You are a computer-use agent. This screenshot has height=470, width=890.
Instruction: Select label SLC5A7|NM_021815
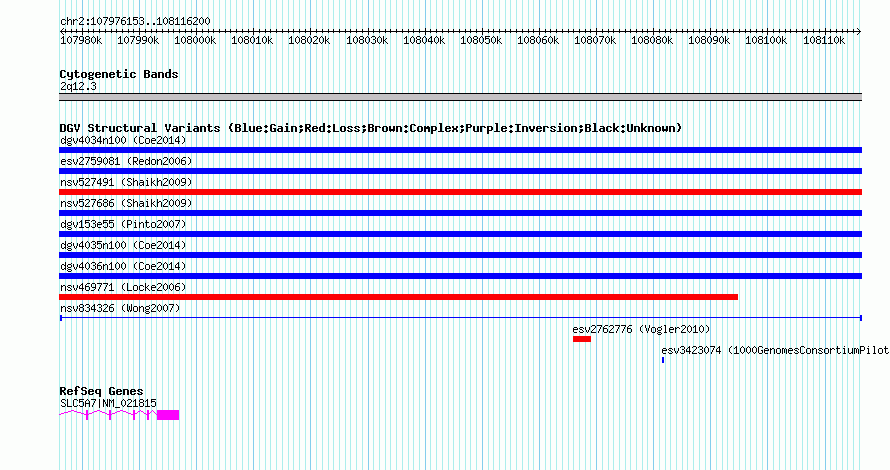[x=108, y=403]
